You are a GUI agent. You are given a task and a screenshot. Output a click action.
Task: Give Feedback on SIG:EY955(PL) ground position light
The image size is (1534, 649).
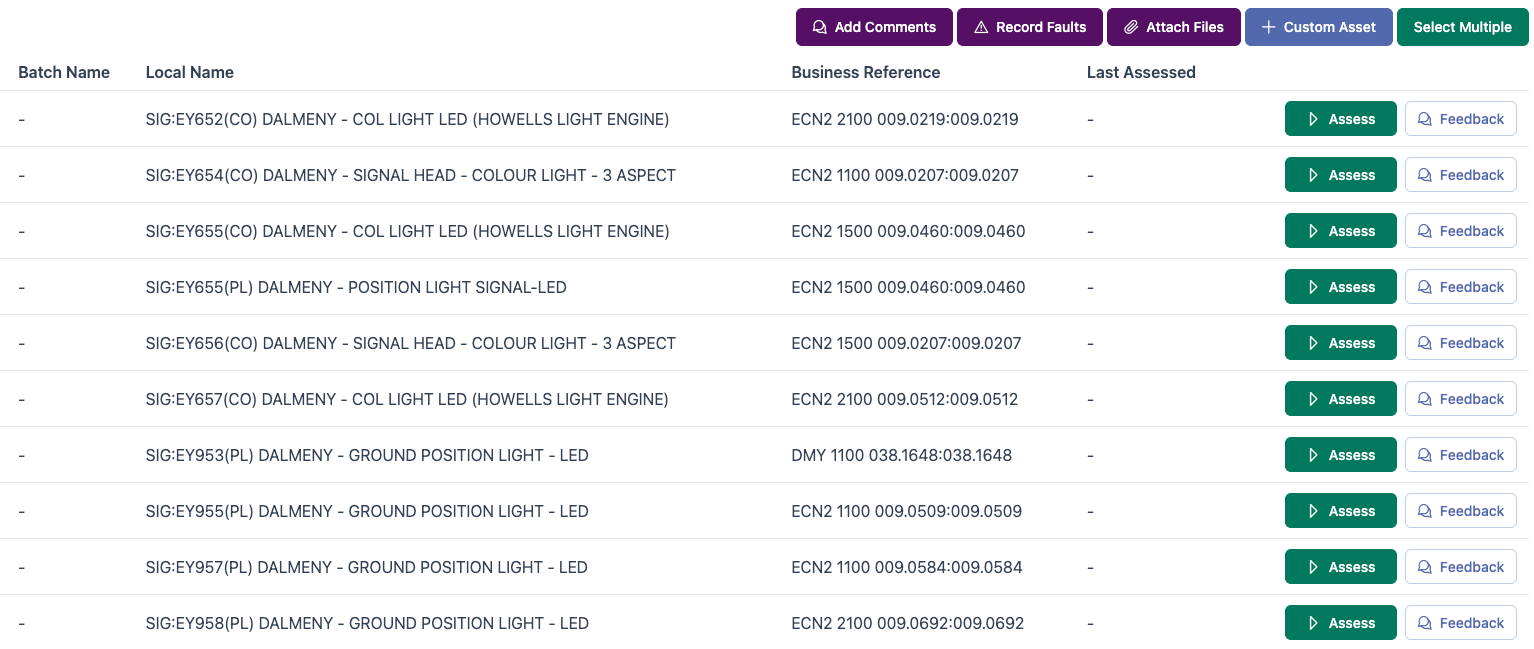1460,511
